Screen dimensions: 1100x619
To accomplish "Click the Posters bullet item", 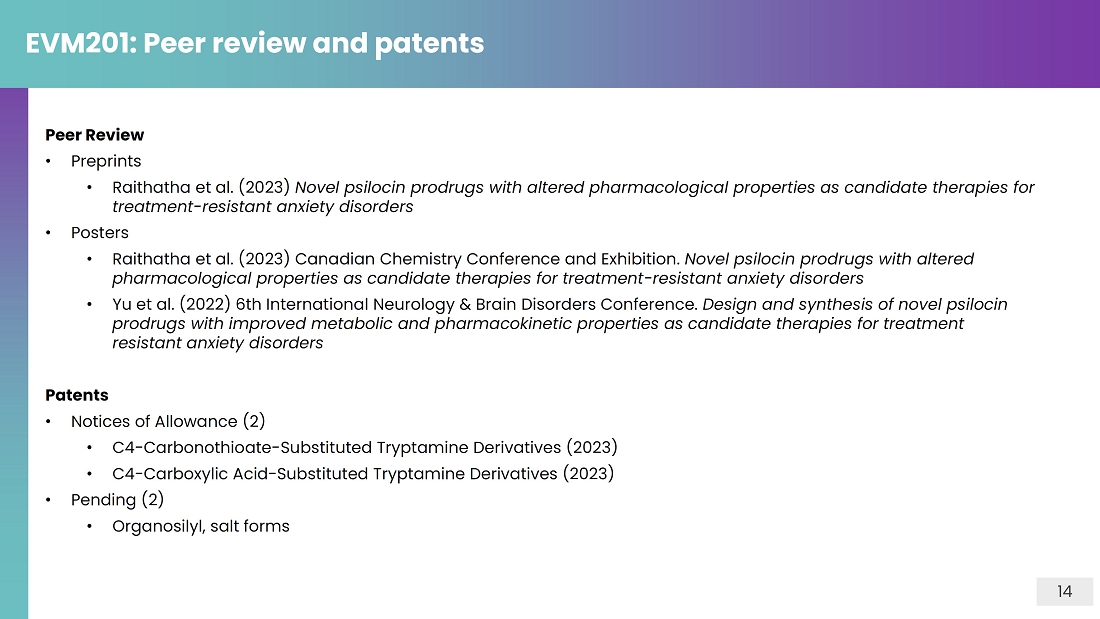I will (x=100, y=233).
